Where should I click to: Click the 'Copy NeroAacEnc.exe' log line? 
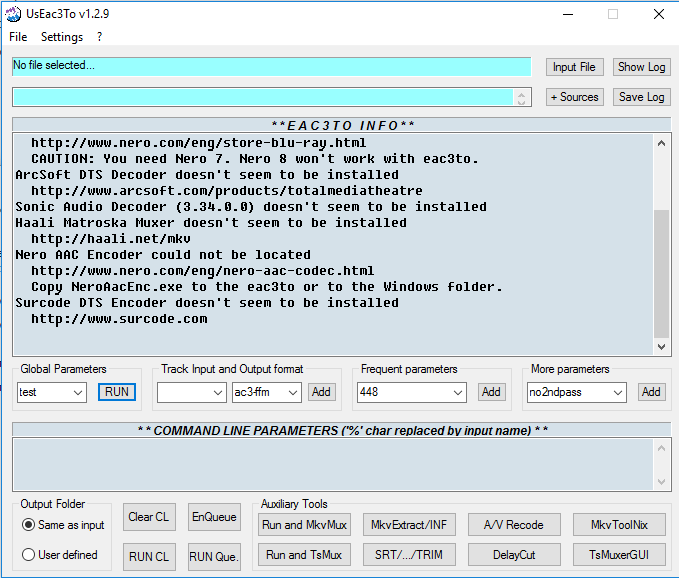click(267, 287)
